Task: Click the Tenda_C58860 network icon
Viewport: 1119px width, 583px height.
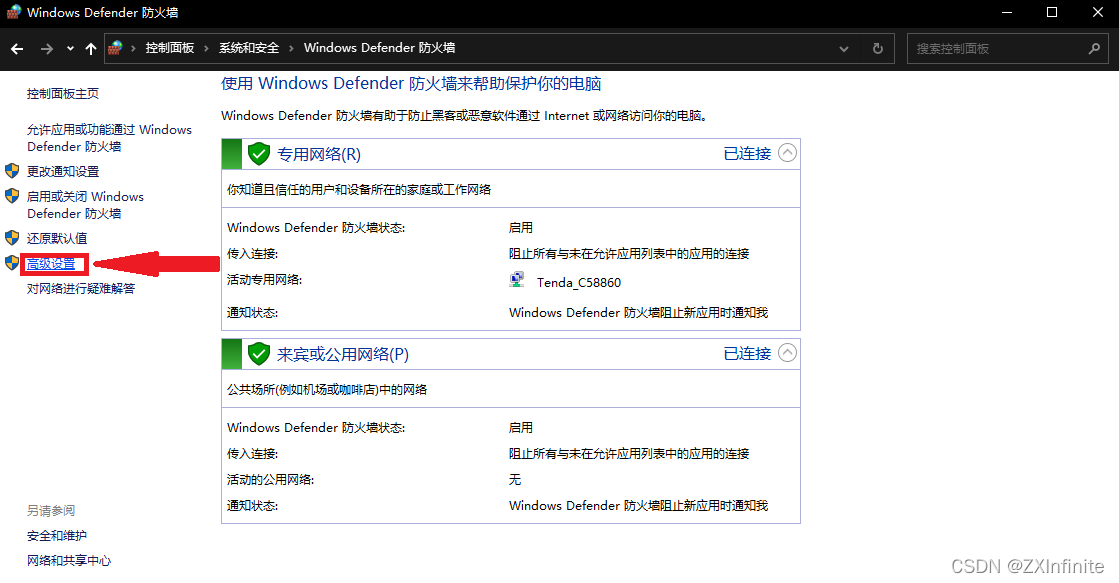Action: [517, 280]
